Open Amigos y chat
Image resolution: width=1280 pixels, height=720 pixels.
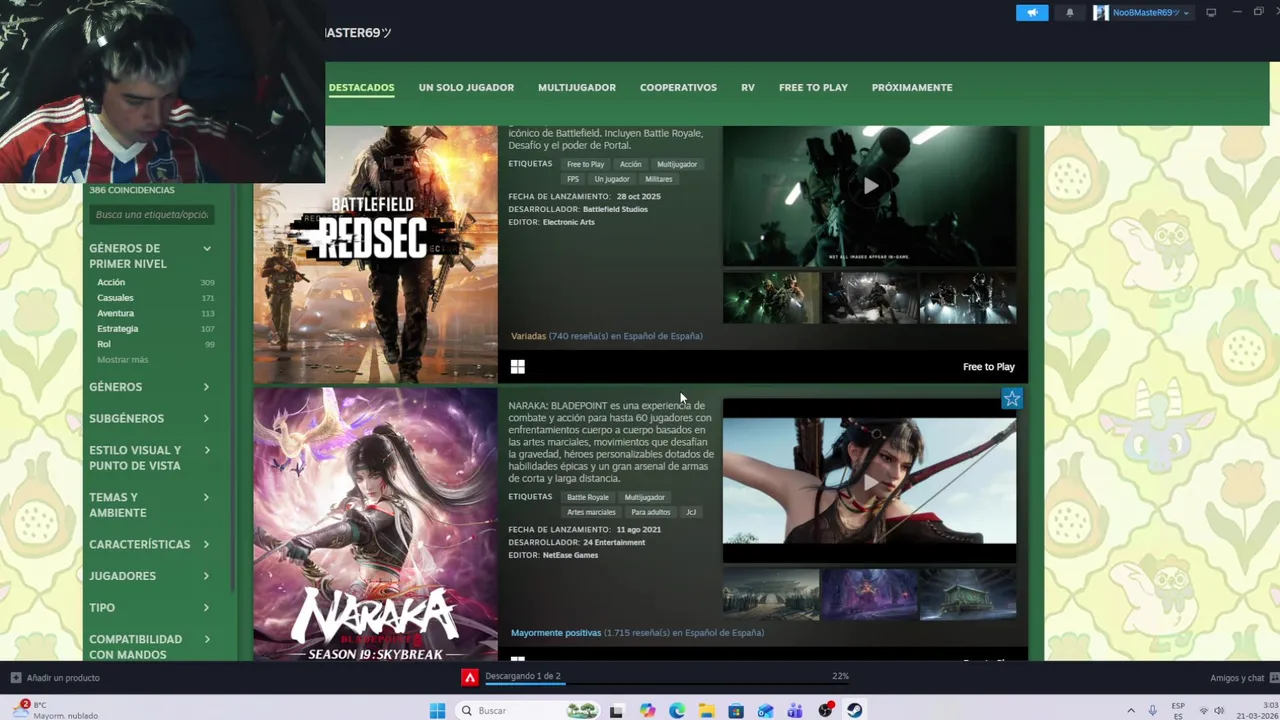[x=1237, y=678]
